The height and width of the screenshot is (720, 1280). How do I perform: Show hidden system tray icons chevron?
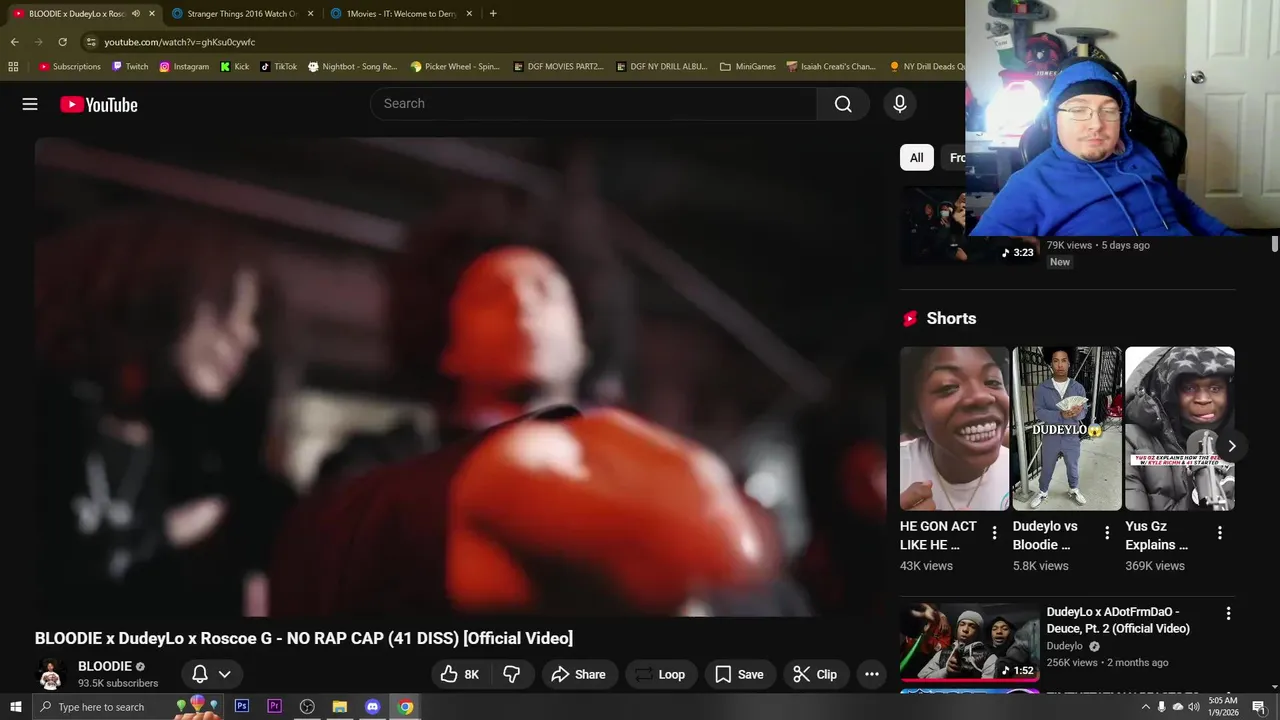pos(1145,707)
